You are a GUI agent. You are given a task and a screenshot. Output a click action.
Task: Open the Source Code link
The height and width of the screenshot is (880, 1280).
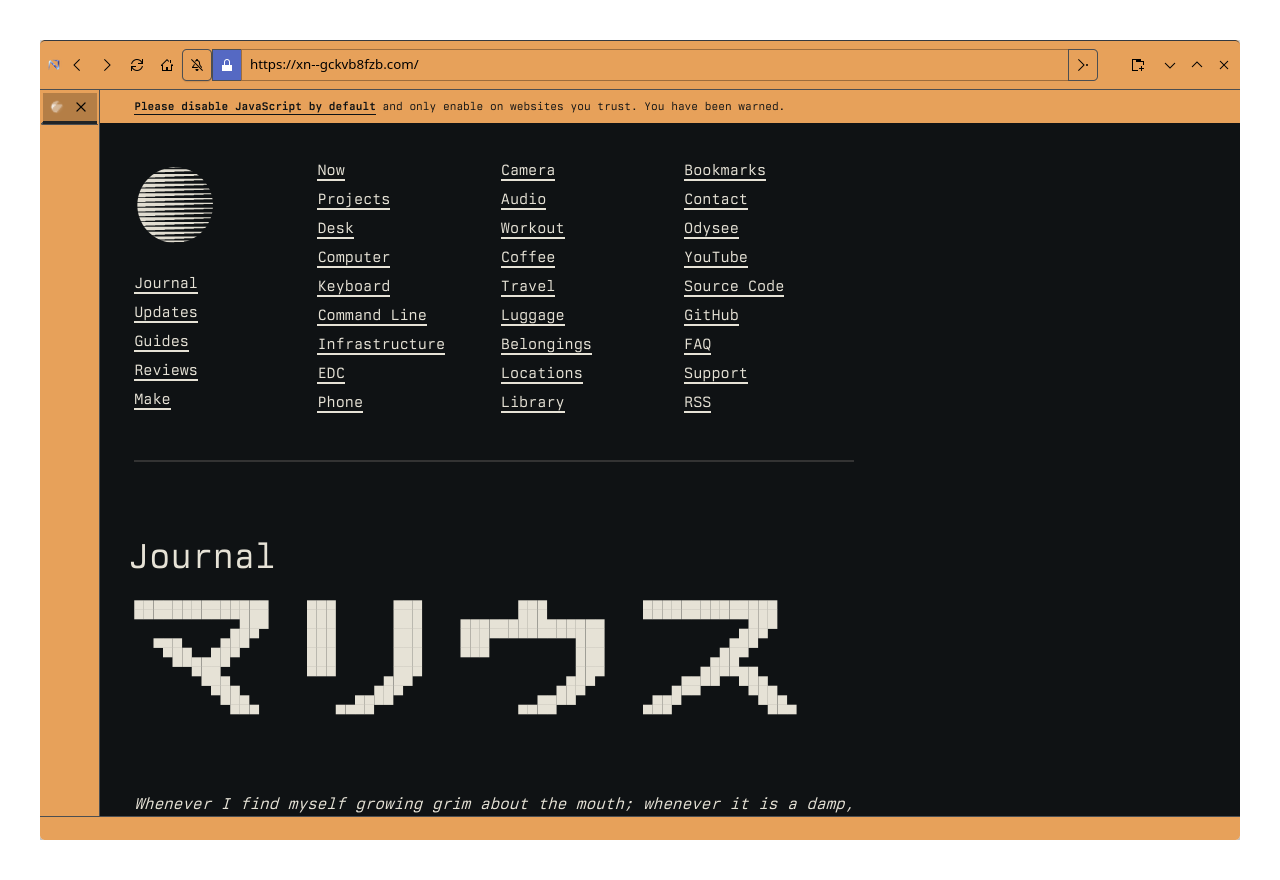point(734,287)
